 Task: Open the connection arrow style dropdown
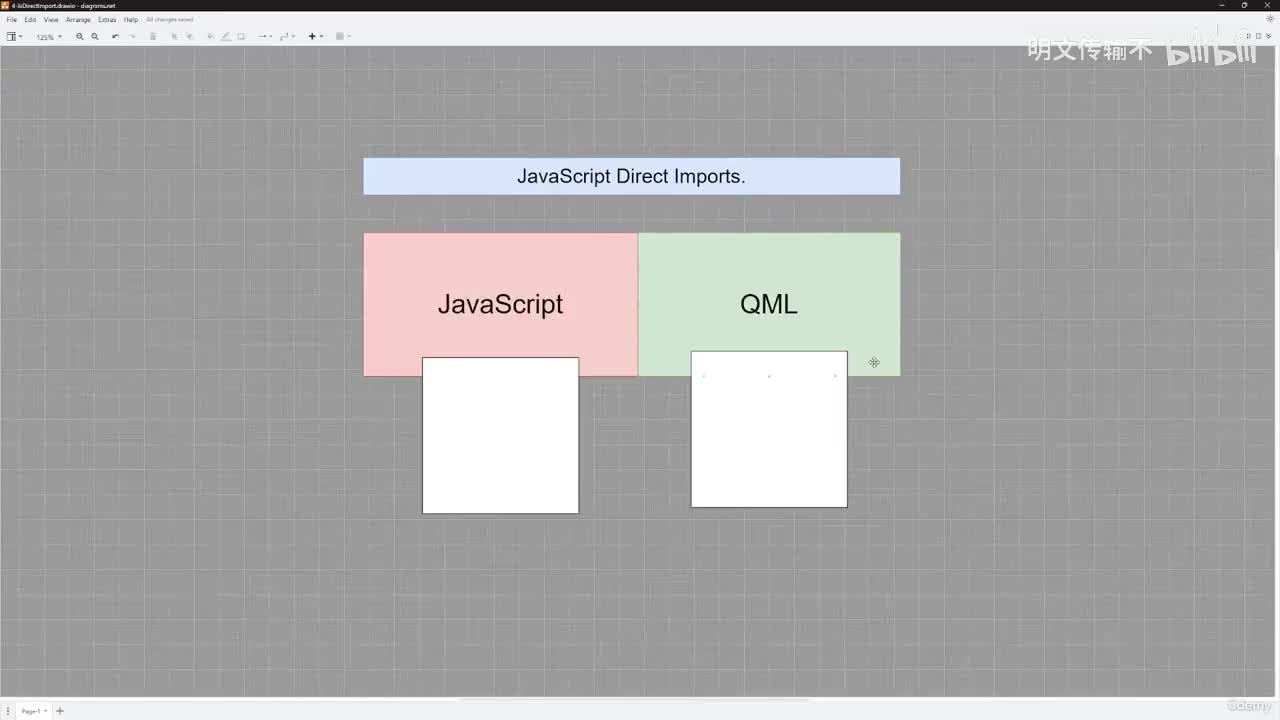click(264, 36)
